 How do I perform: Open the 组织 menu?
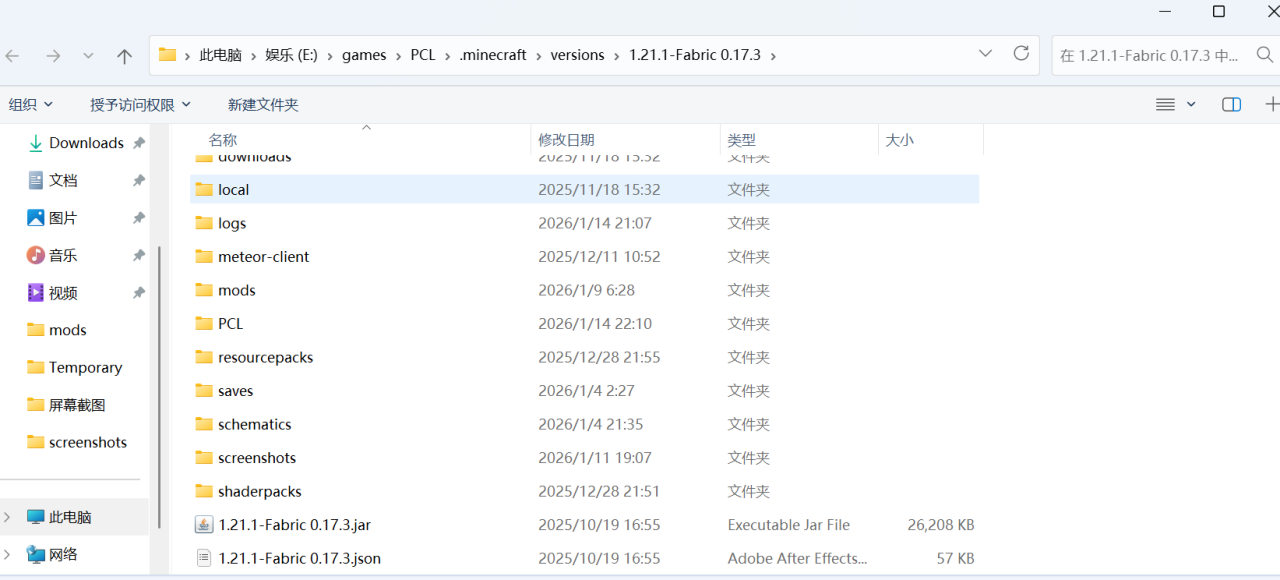tap(30, 104)
